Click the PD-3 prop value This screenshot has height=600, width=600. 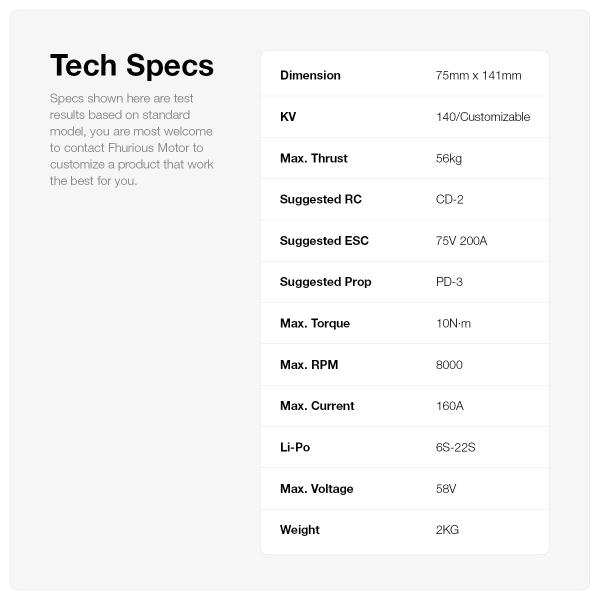click(x=449, y=282)
